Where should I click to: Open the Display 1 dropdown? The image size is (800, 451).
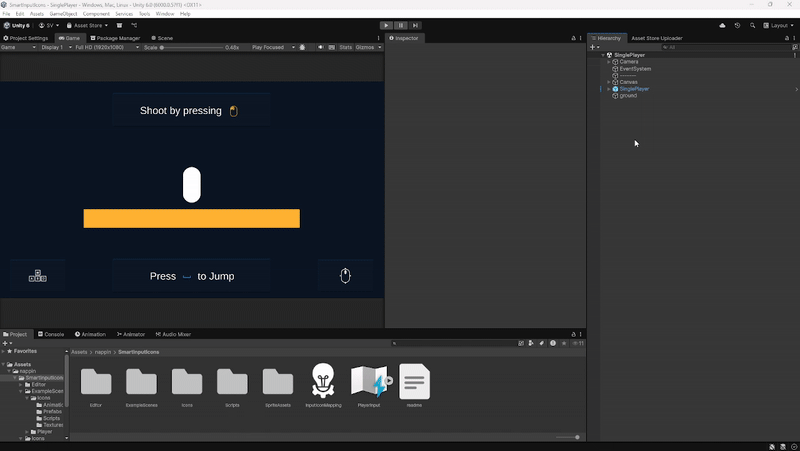click(56, 47)
